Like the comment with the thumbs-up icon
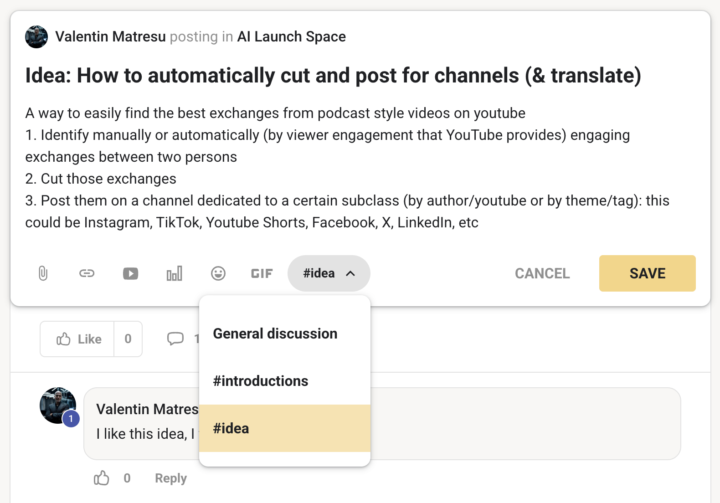 (x=101, y=478)
